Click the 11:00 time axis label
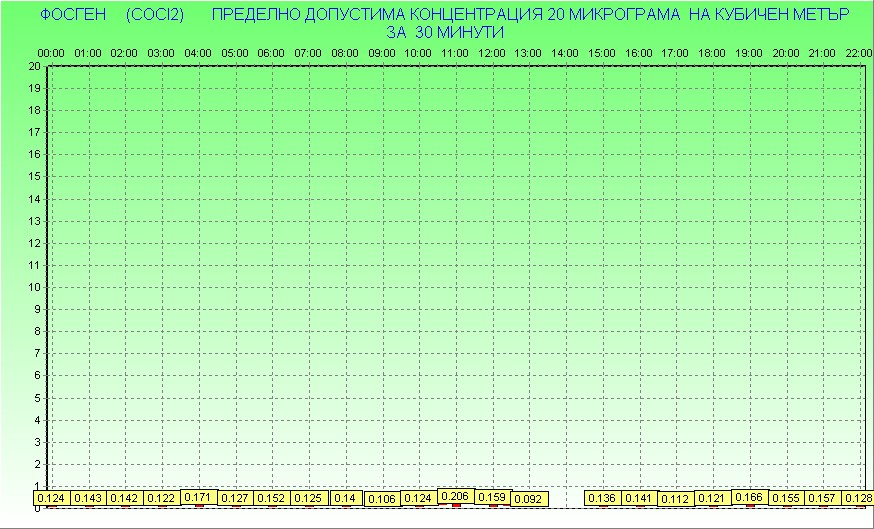 point(455,52)
